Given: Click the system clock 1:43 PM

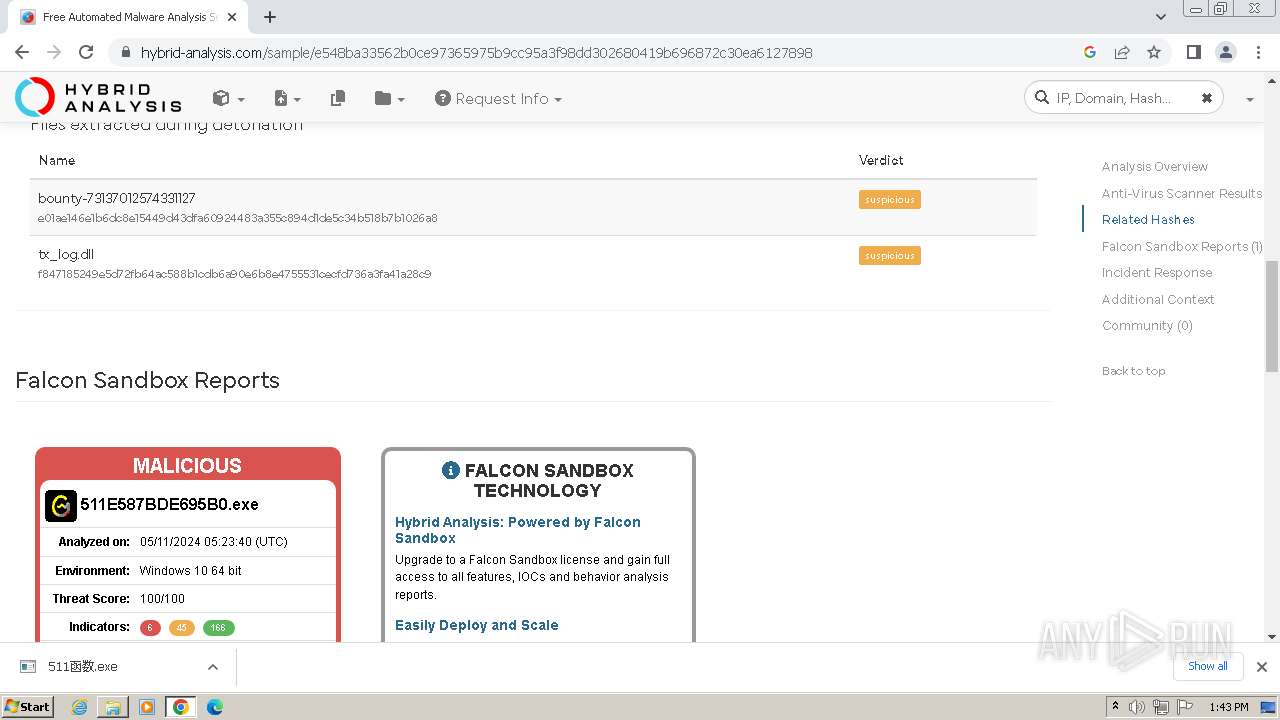Looking at the screenshot, I should tap(1228, 707).
